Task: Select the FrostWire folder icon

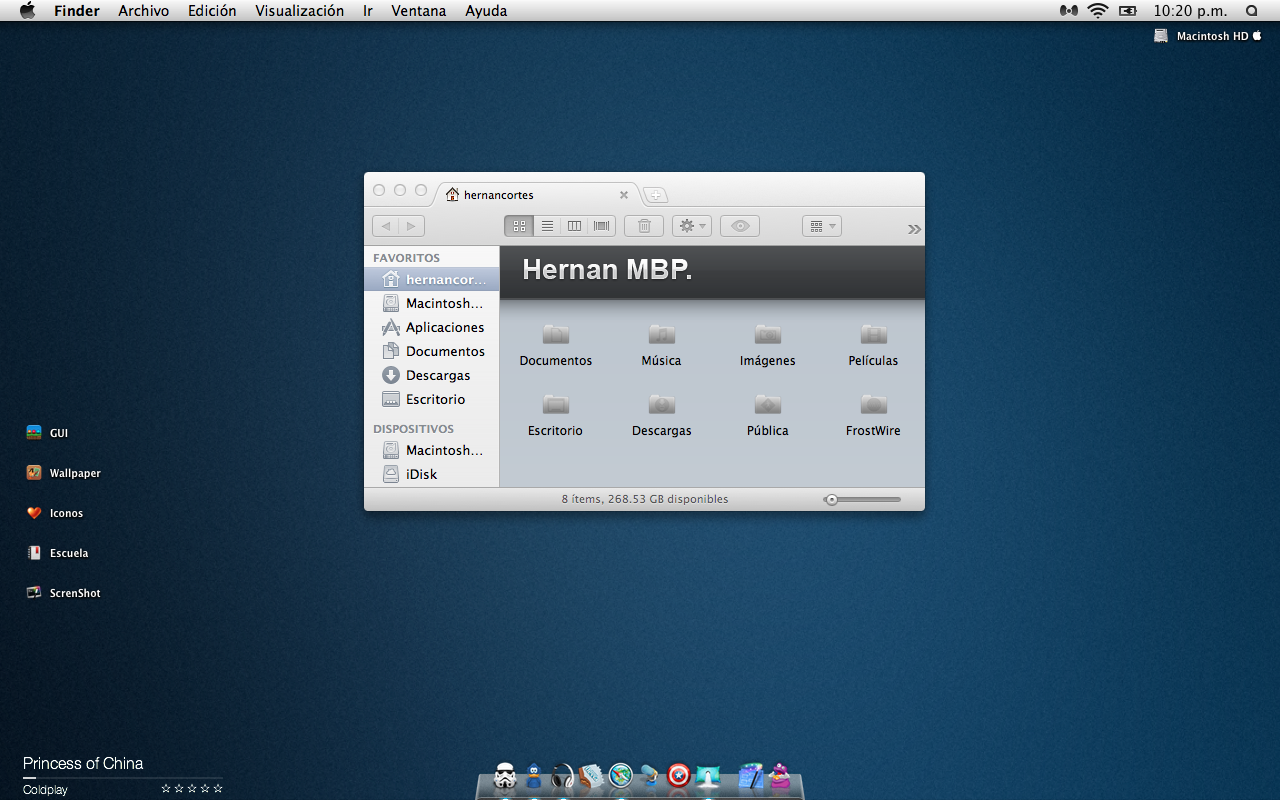Action: (874, 404)
